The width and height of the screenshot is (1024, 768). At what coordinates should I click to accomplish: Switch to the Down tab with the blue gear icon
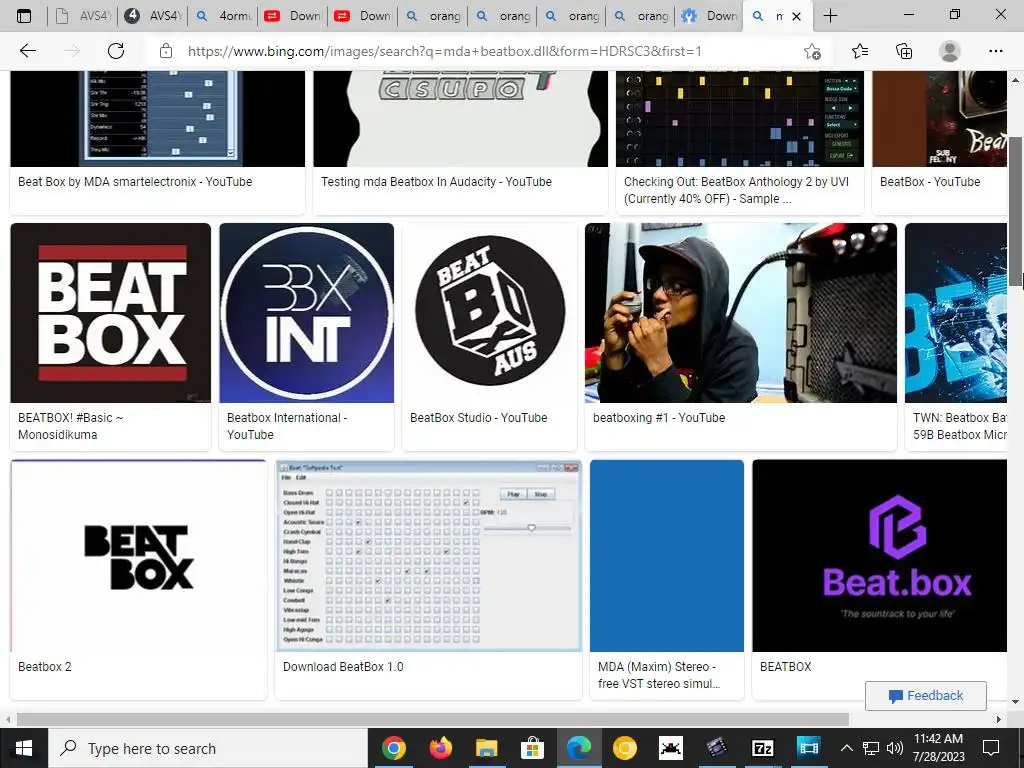coord(709,16)
